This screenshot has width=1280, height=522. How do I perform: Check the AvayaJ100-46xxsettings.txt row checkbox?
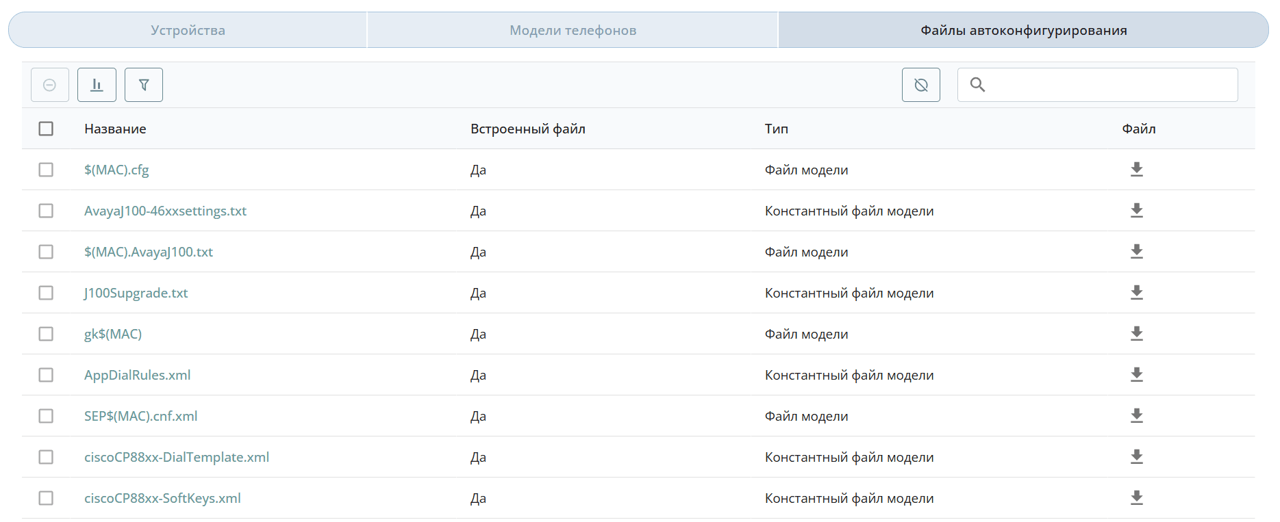46,211
